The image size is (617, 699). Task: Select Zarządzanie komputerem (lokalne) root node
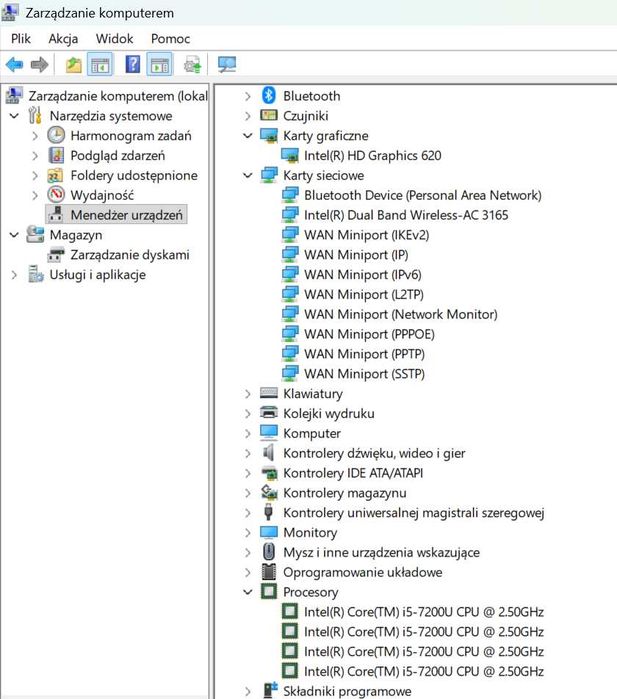[x=118, y=96]
